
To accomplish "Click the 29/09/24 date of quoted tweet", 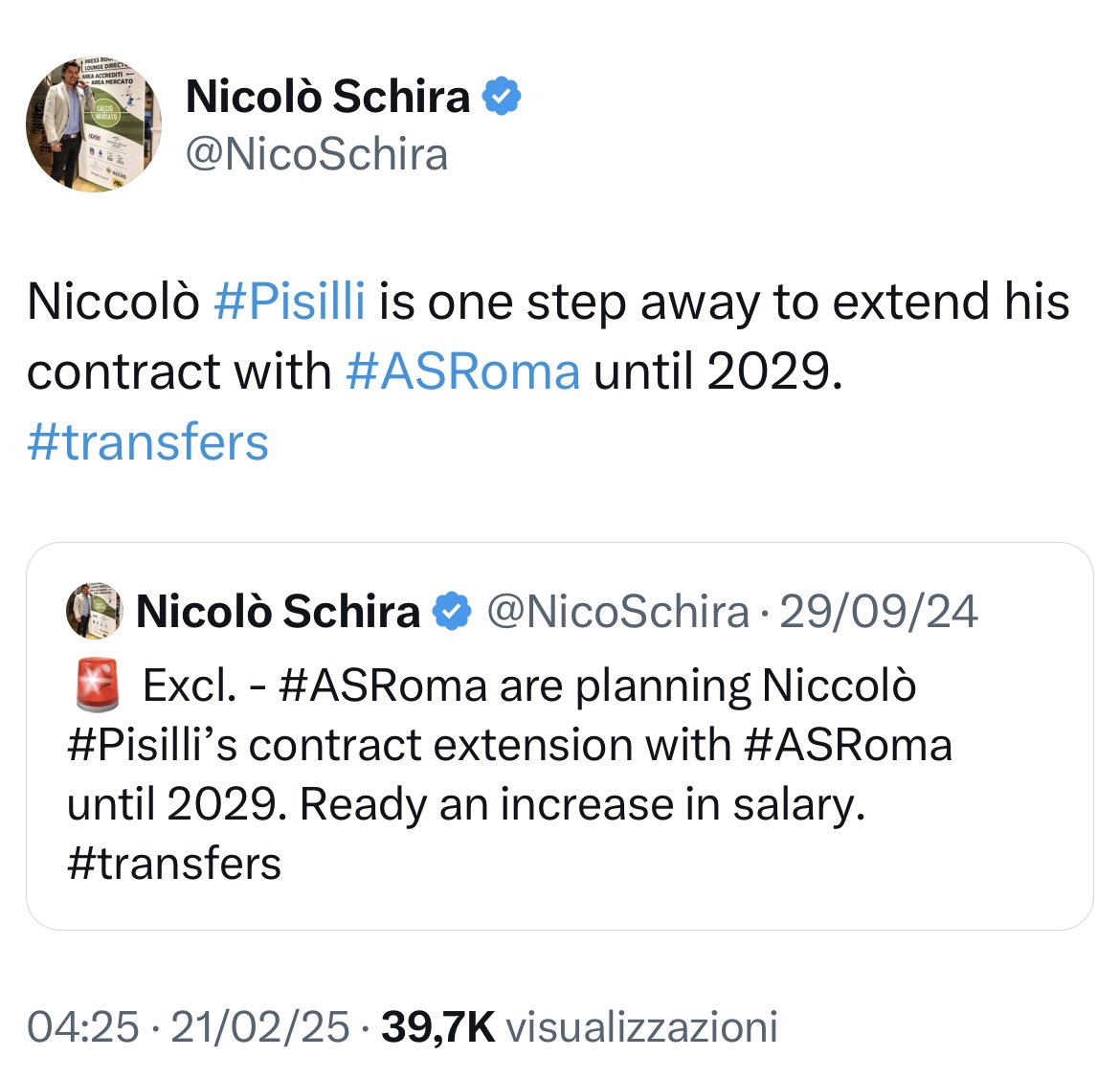I will coord(879,613).
